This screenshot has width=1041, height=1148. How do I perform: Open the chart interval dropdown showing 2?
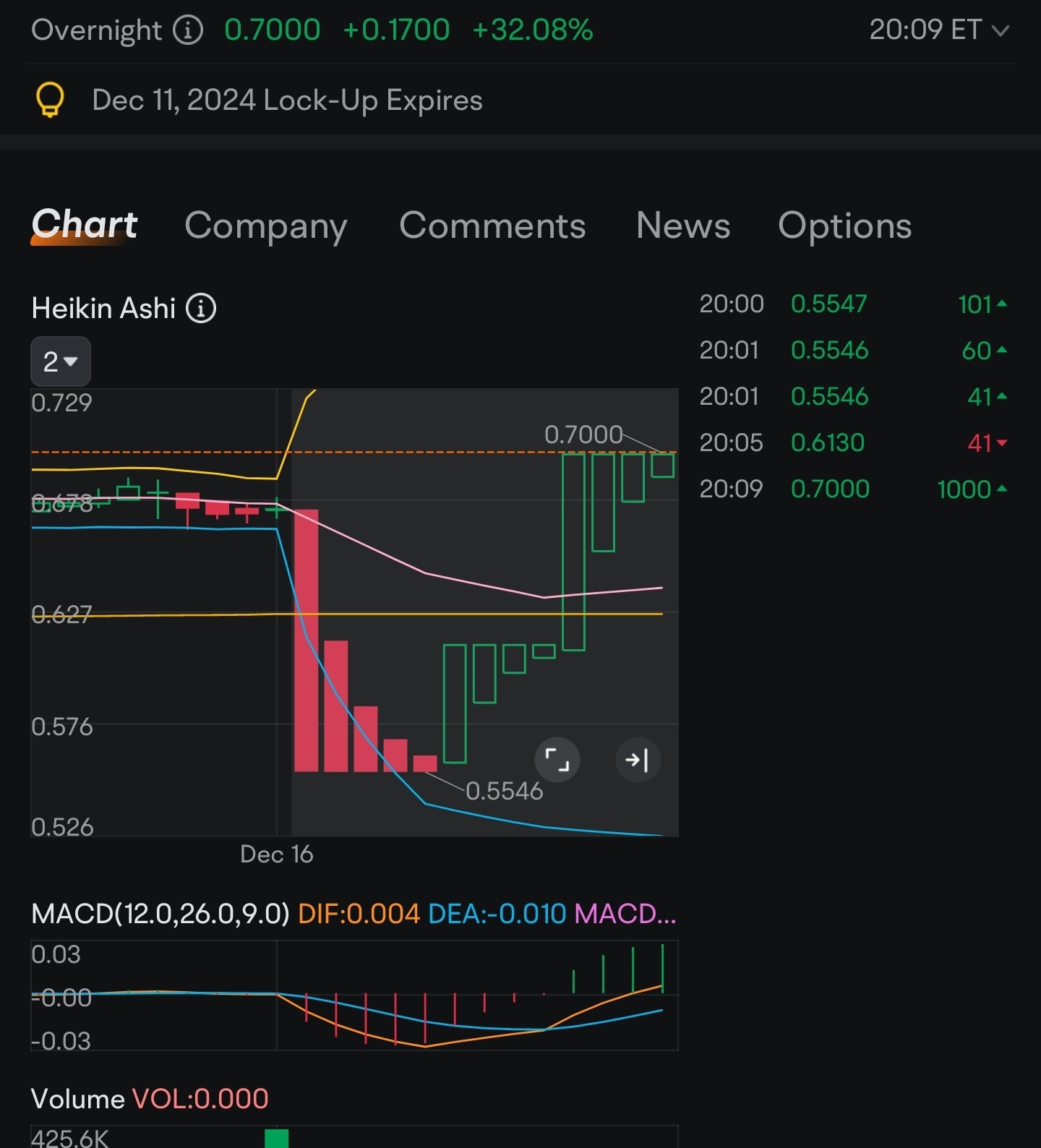click(x=61, y=361)
